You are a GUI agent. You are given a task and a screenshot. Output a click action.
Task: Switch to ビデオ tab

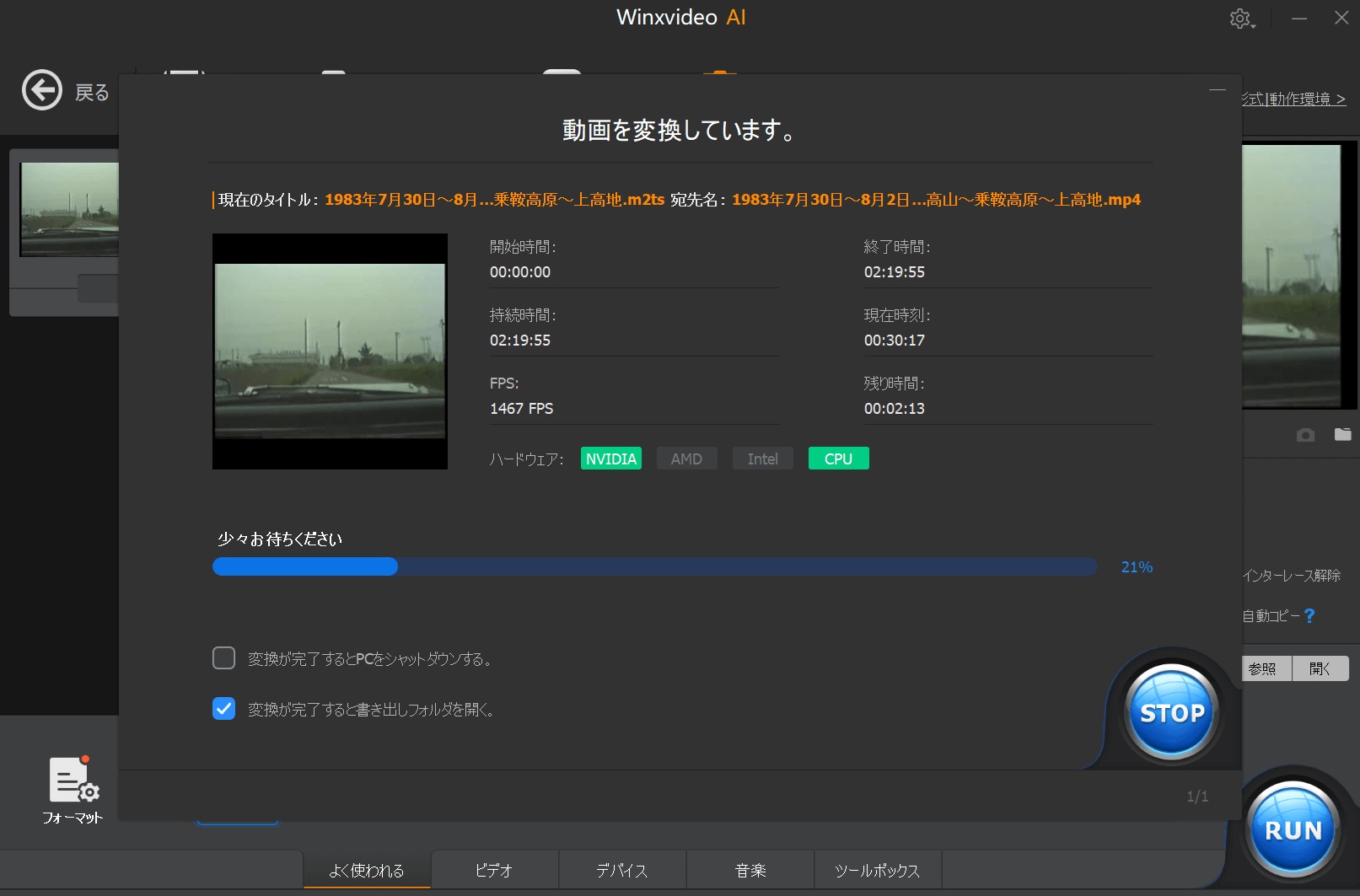(494, 870)
